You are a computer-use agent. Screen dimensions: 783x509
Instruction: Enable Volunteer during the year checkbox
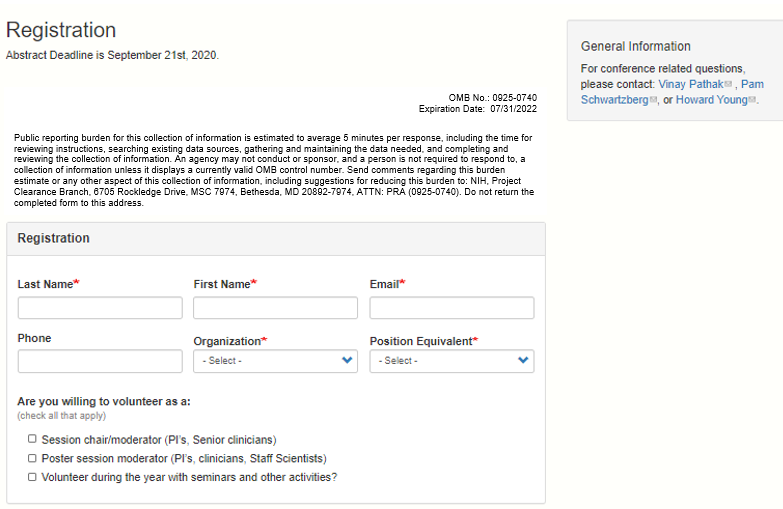[32, 477]
